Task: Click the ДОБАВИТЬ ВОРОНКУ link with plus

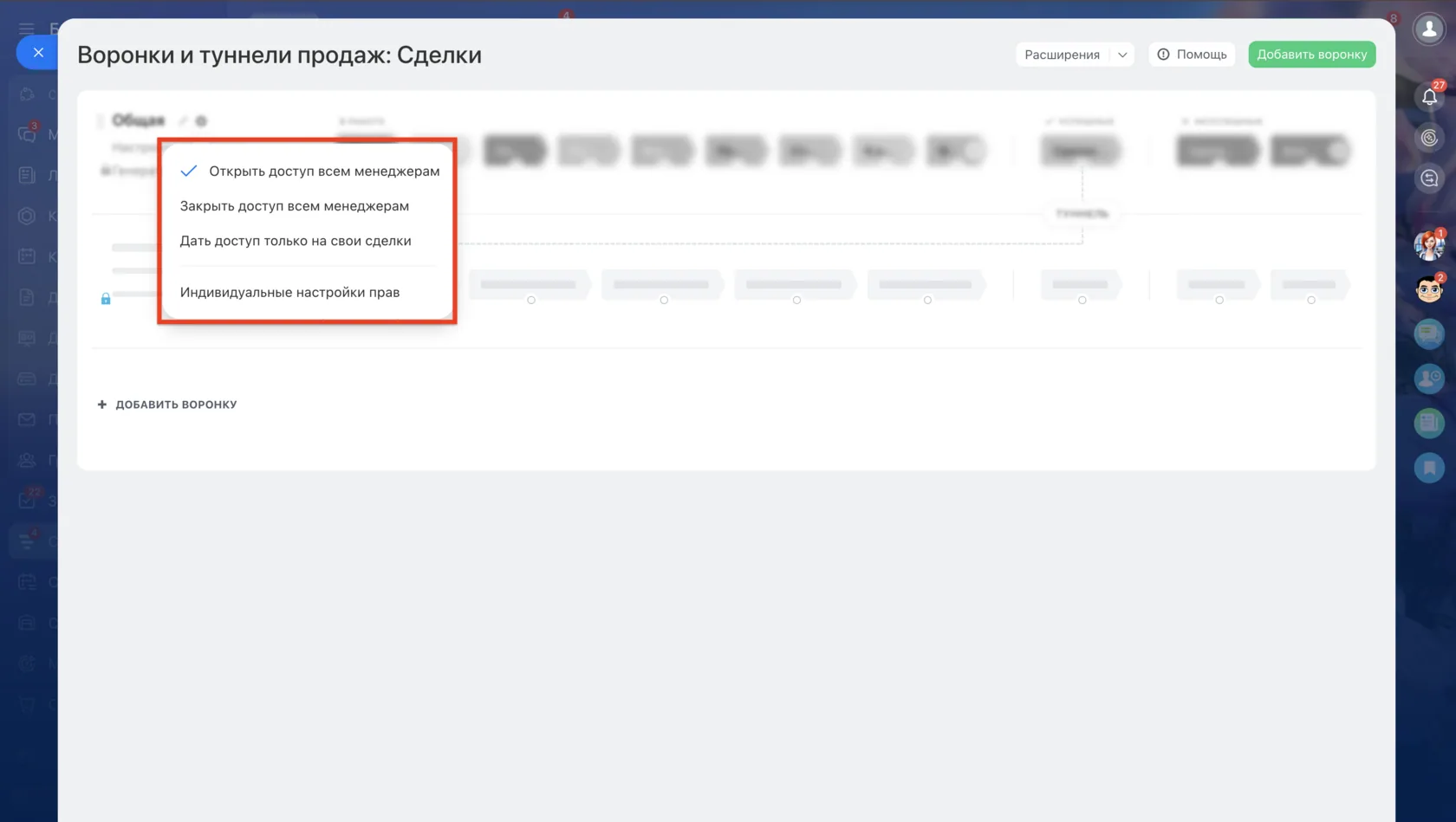Action: (167, 405)
